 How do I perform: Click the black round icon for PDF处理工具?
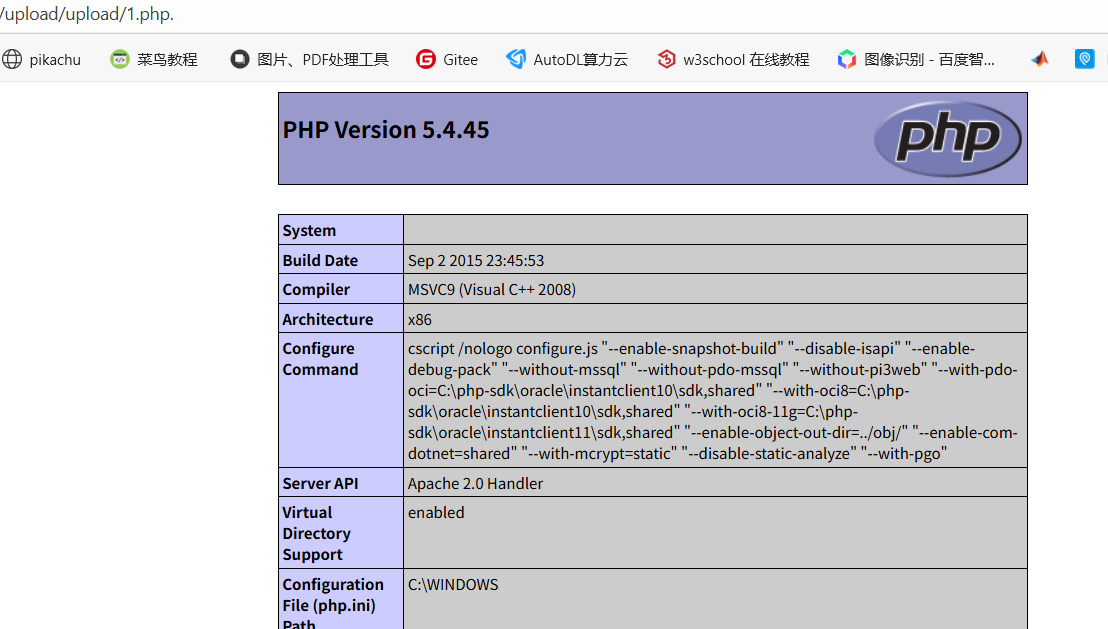tap(240, 59)
